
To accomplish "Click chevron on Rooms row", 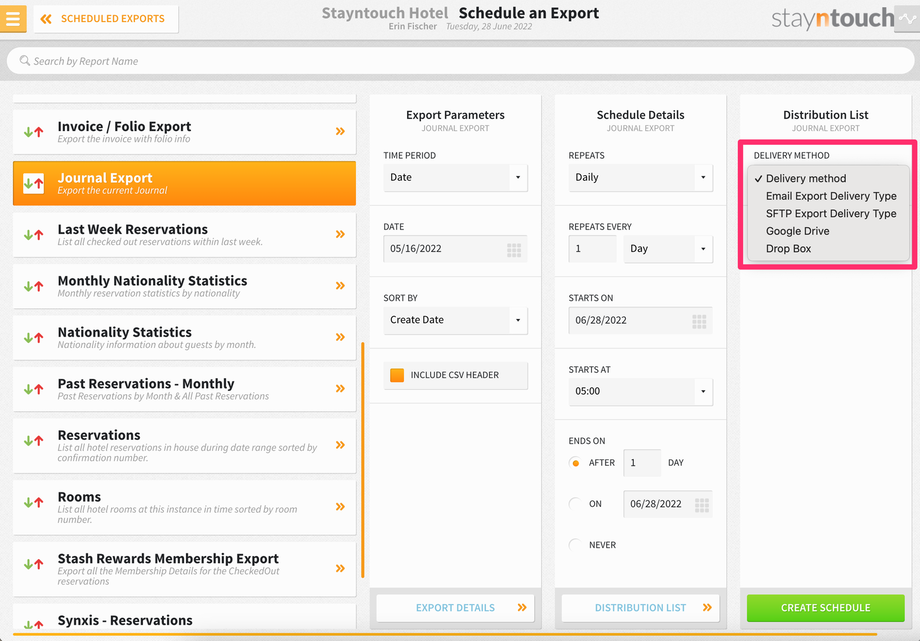I will pyautogui.click(x=340, y=507).
